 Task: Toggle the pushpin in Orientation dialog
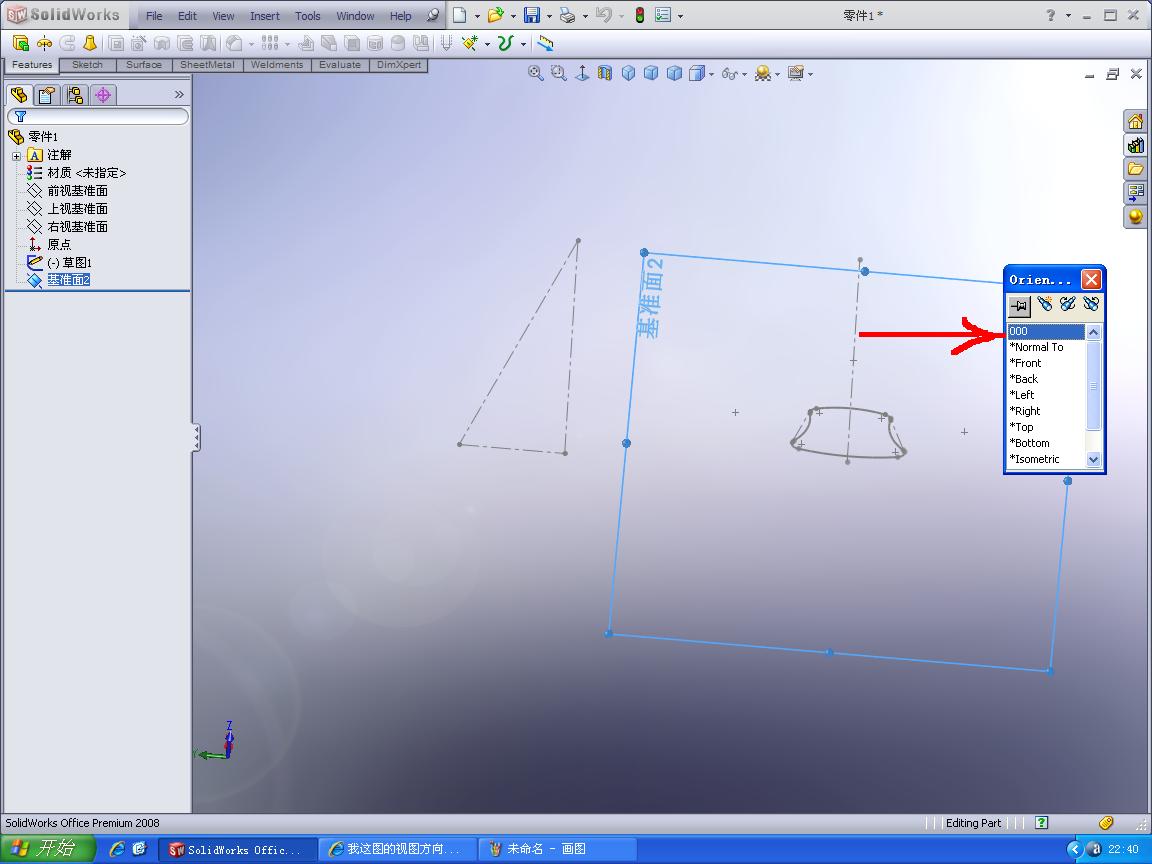[x=1019, y=306]
